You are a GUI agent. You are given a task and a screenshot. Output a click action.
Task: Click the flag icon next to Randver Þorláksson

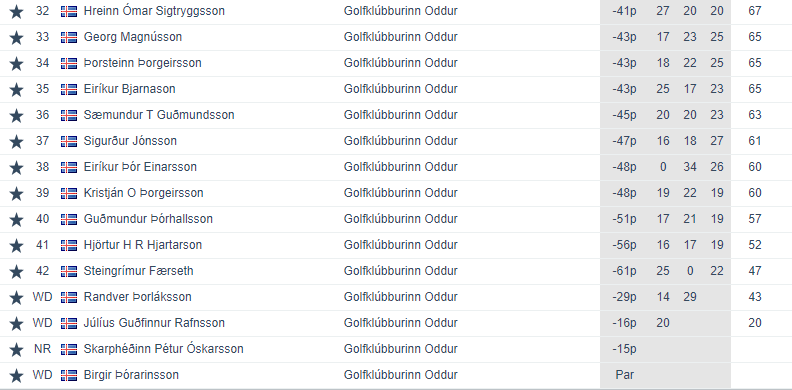pyautogui.click(x=69, y=297)
